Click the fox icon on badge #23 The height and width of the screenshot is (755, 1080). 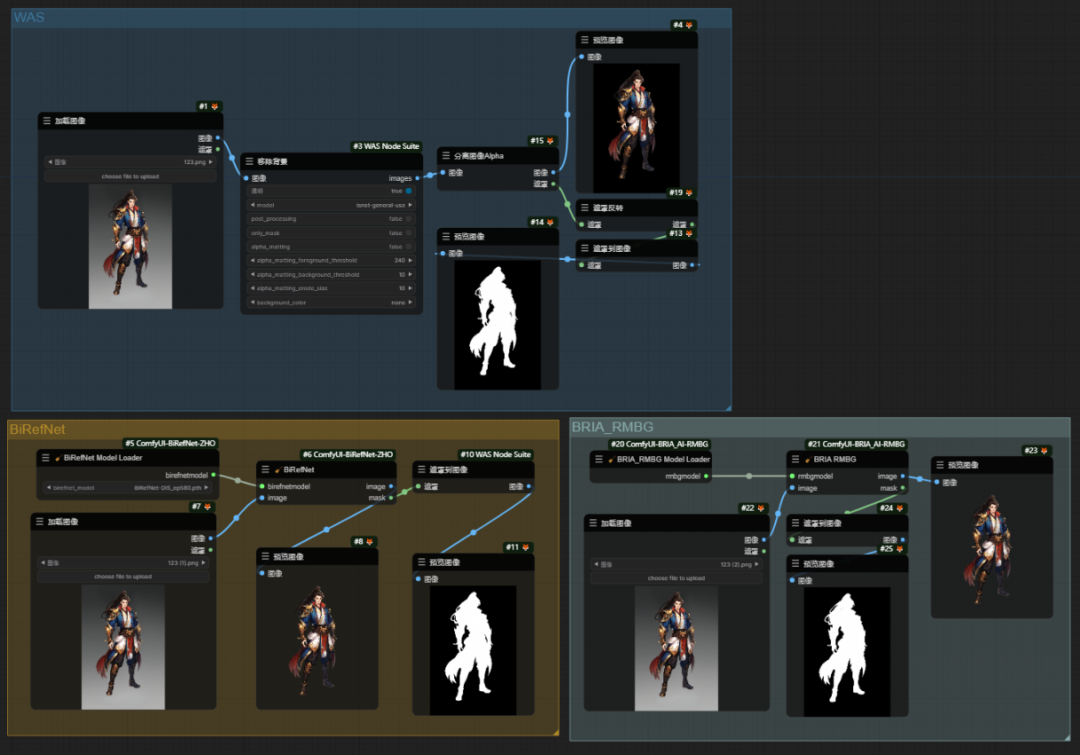[1044, 451]
